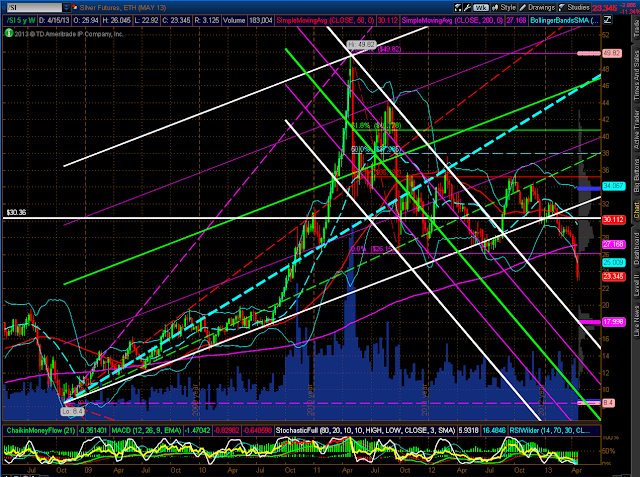The height and width of the screenshot is (477, 640).
Task: Click the -0.361401 ChaikinMoneyFlow value
Action: [93, 430]
